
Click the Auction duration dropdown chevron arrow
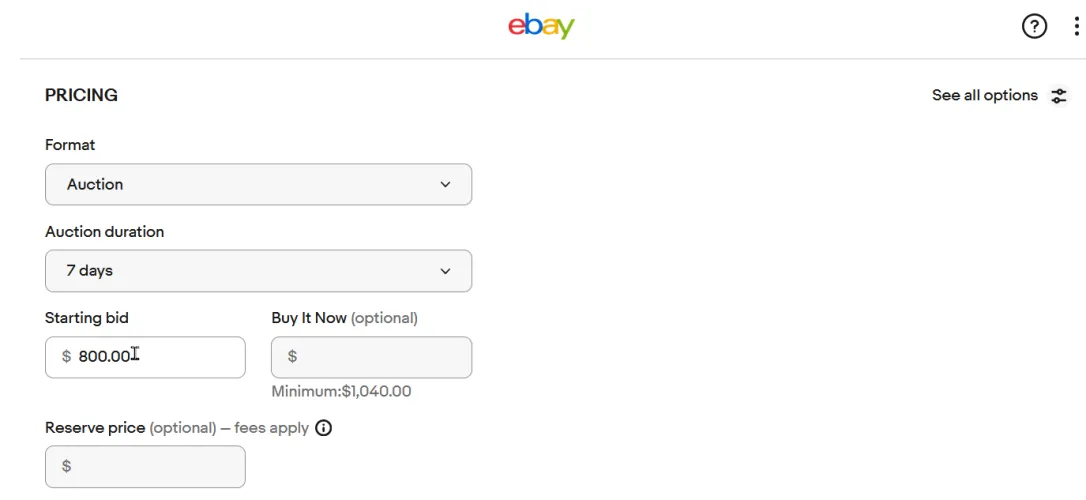446,271
